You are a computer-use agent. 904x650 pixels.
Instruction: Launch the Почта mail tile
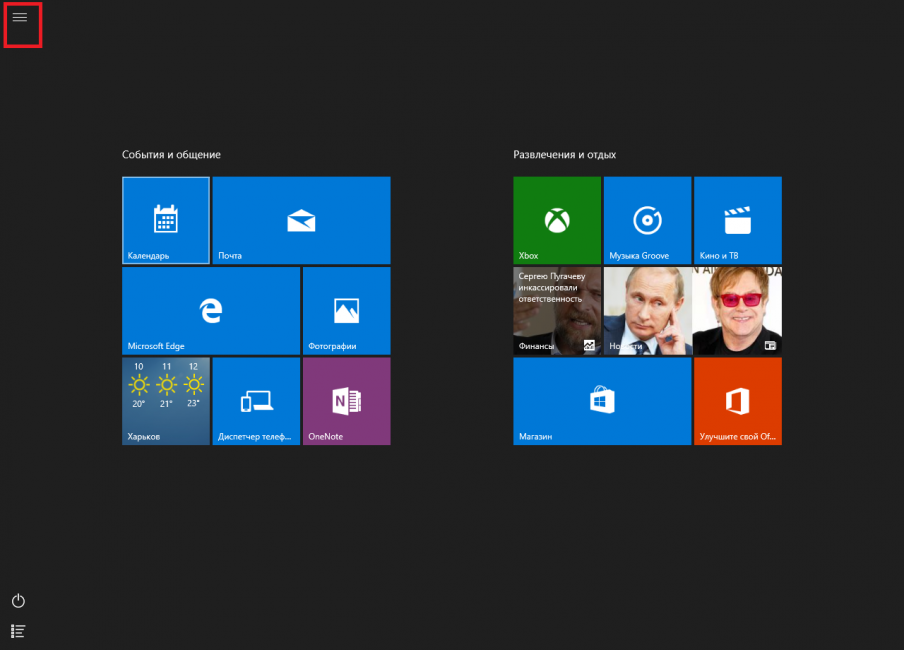(x=302, y=220)
